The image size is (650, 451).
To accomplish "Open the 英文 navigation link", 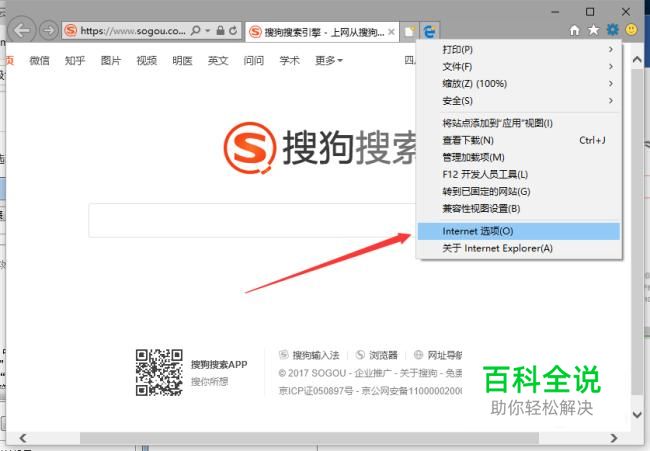I will pos(218,61).
